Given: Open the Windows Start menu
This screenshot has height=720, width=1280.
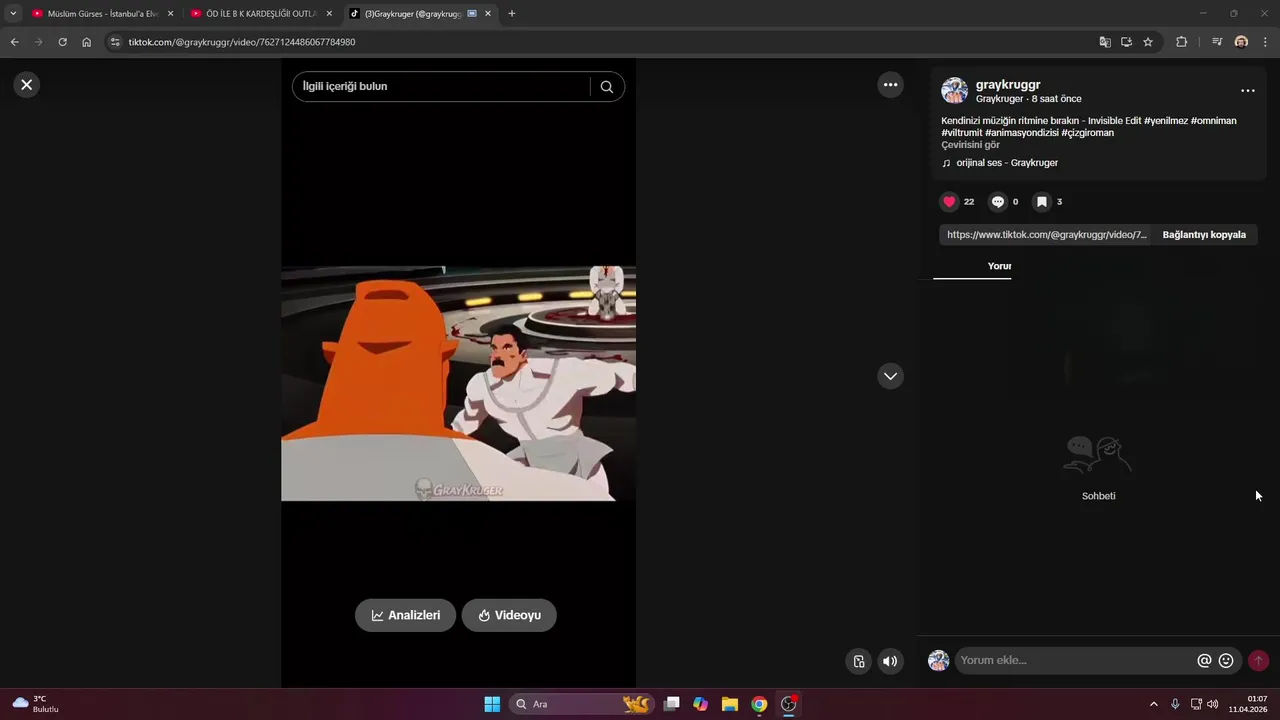Looking at the screenshot, I should click(x=492, y=704).
